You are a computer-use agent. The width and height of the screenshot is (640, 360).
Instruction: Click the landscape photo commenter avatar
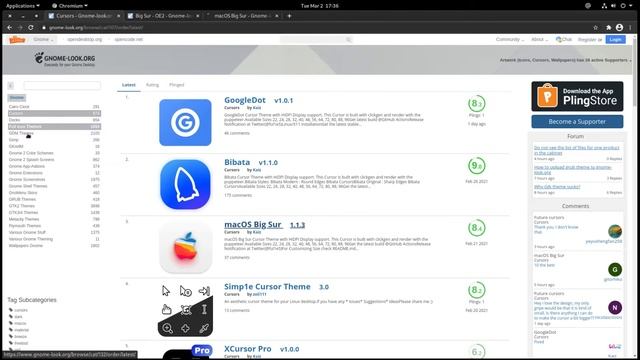coord(615,231)
